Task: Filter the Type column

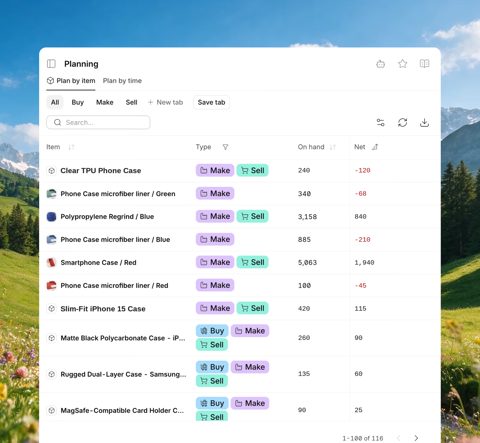Action: (225, 147)
